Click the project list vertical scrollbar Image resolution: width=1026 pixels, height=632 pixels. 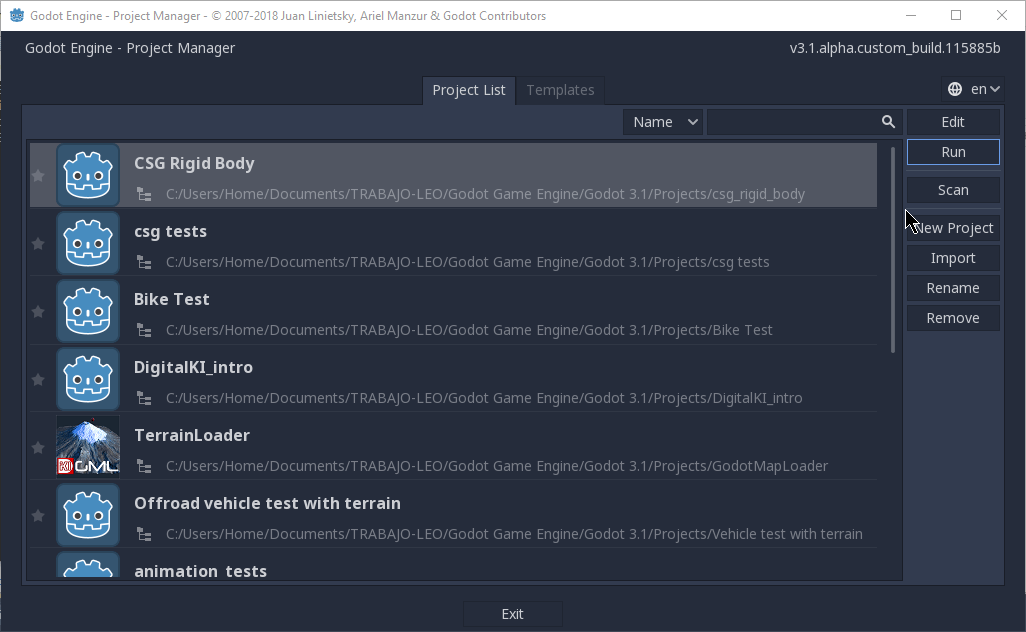pos(893,251)
